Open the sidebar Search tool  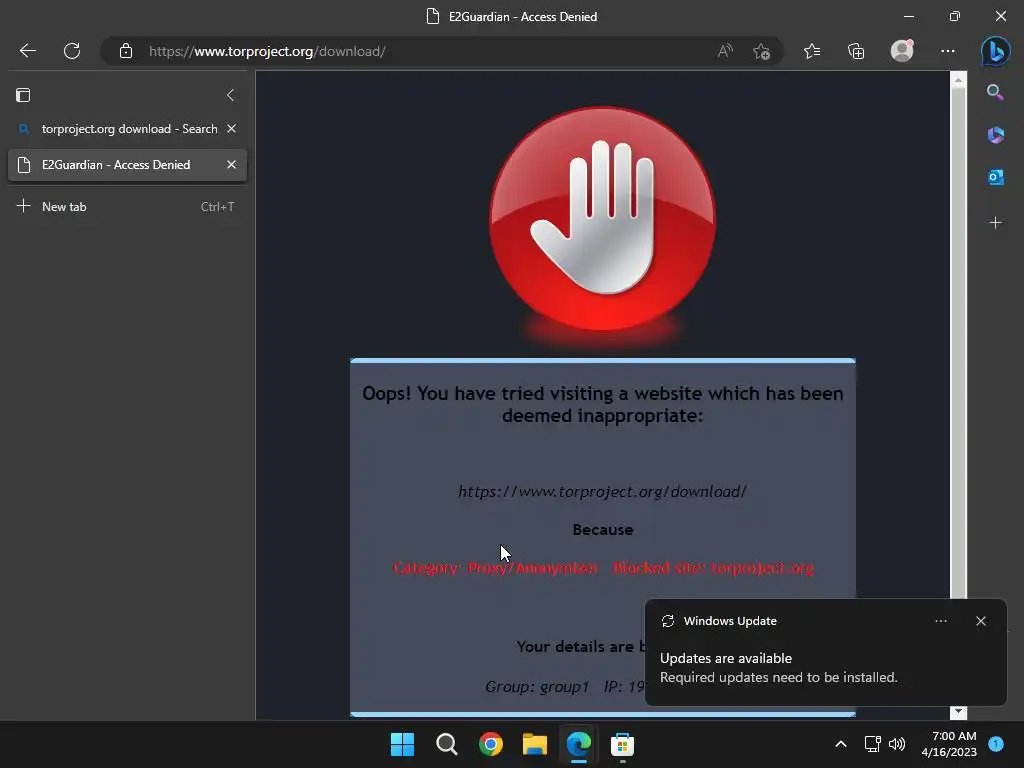tap(995, 92)
